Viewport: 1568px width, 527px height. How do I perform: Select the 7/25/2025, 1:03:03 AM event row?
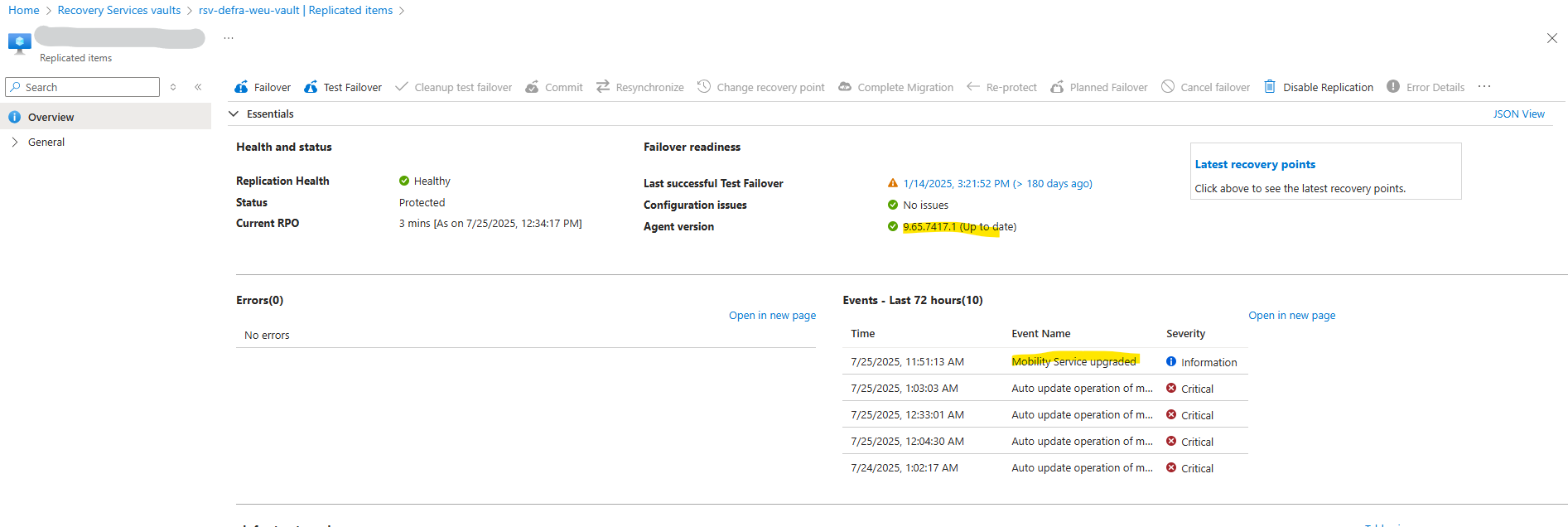1045,388
